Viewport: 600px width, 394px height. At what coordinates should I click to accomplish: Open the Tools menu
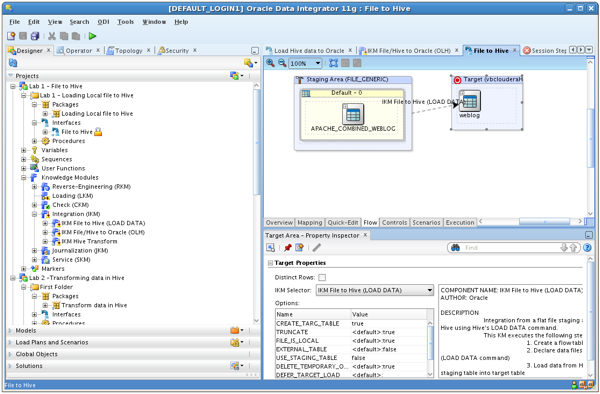click(126, 22)
